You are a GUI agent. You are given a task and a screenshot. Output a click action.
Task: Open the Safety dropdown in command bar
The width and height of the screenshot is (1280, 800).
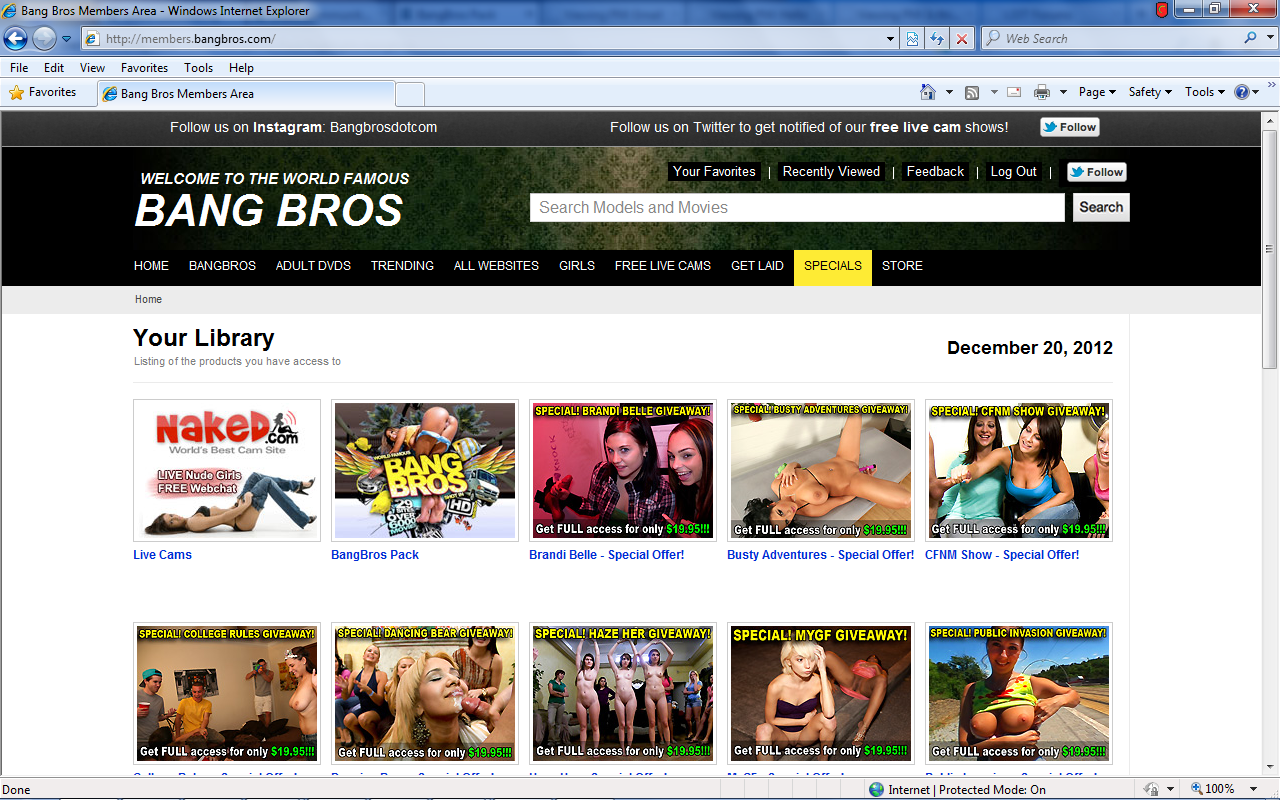click(x=1150, y=92)
